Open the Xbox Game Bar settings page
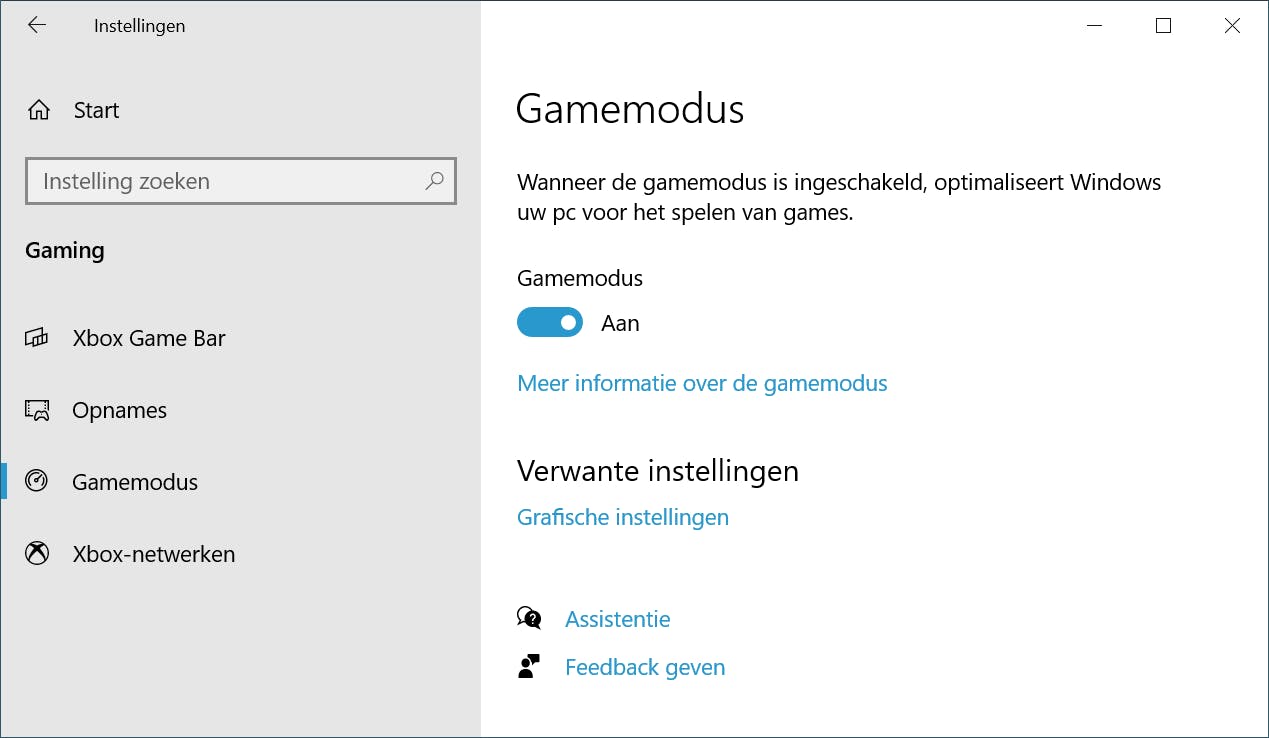The image size is (1269, 738). pyautogui.click(x=150, y=338)
